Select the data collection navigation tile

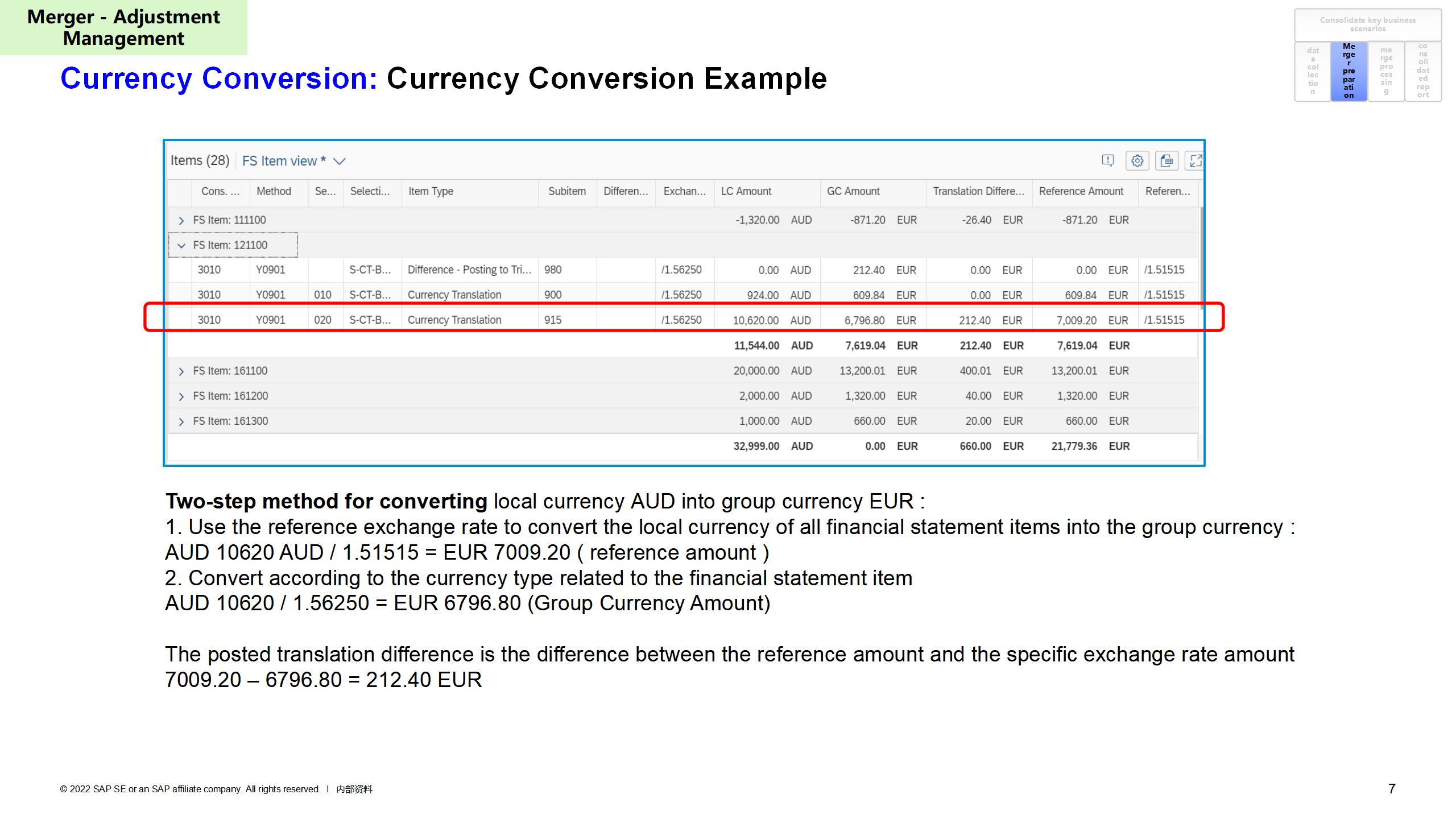coord(1312,71)
